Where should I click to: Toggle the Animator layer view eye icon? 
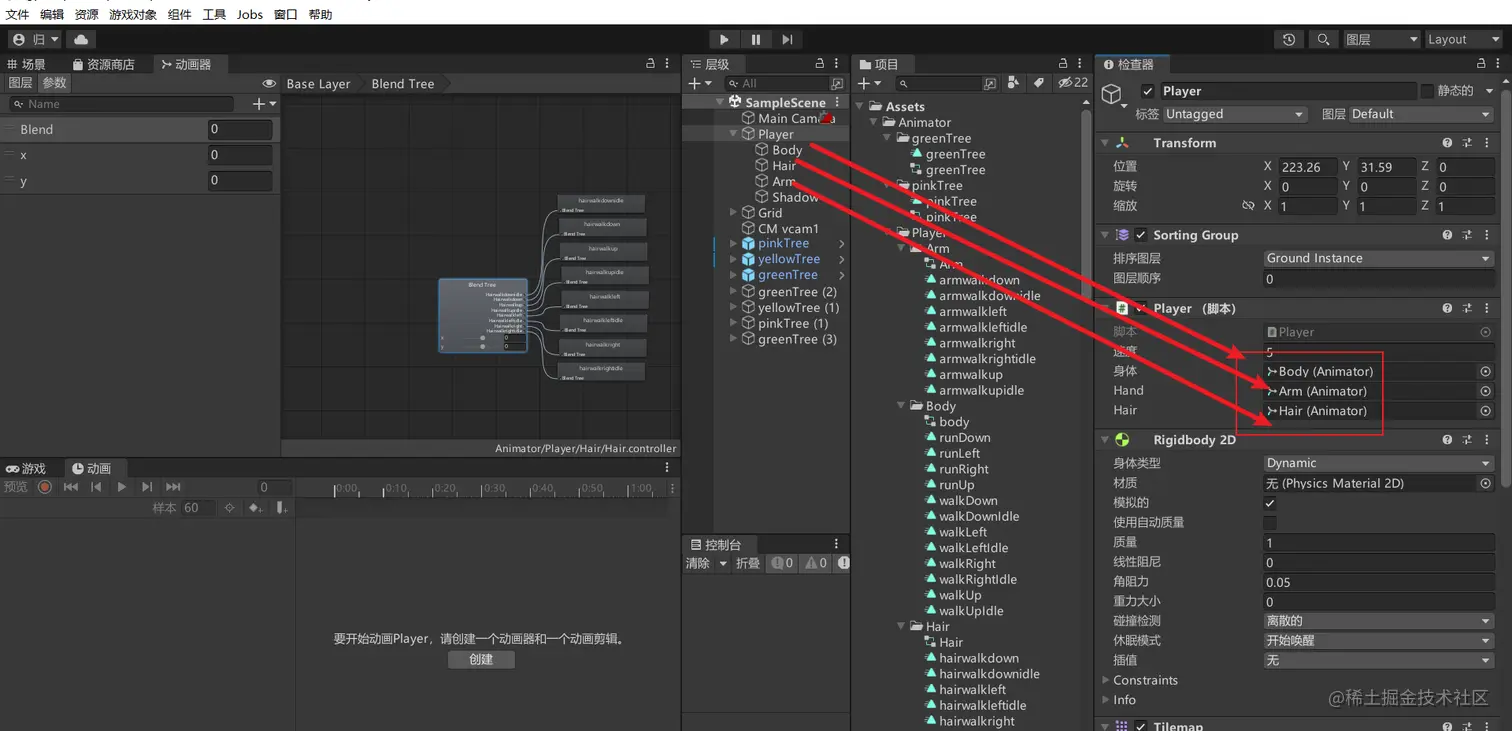[x=269, y=84]
